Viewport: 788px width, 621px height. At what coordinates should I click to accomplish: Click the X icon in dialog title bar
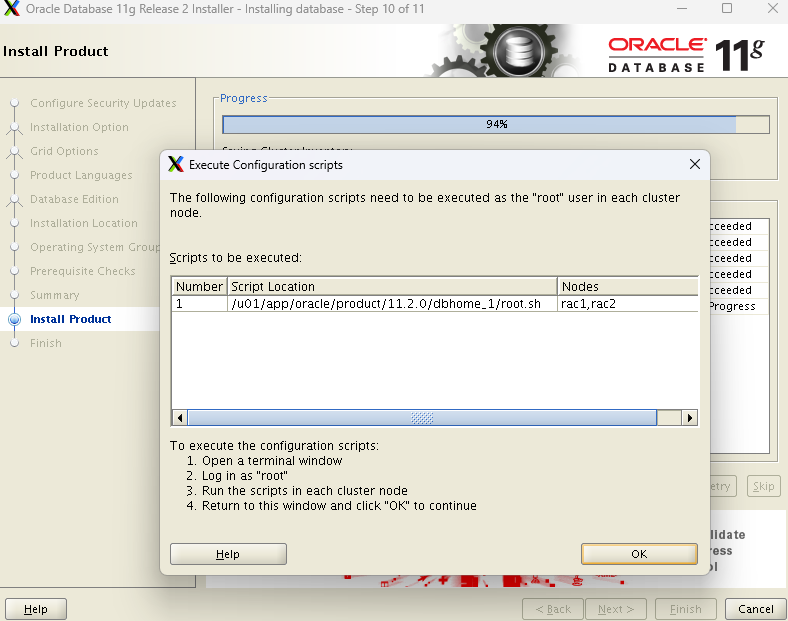pyautogui.click(x=176, y=164)
